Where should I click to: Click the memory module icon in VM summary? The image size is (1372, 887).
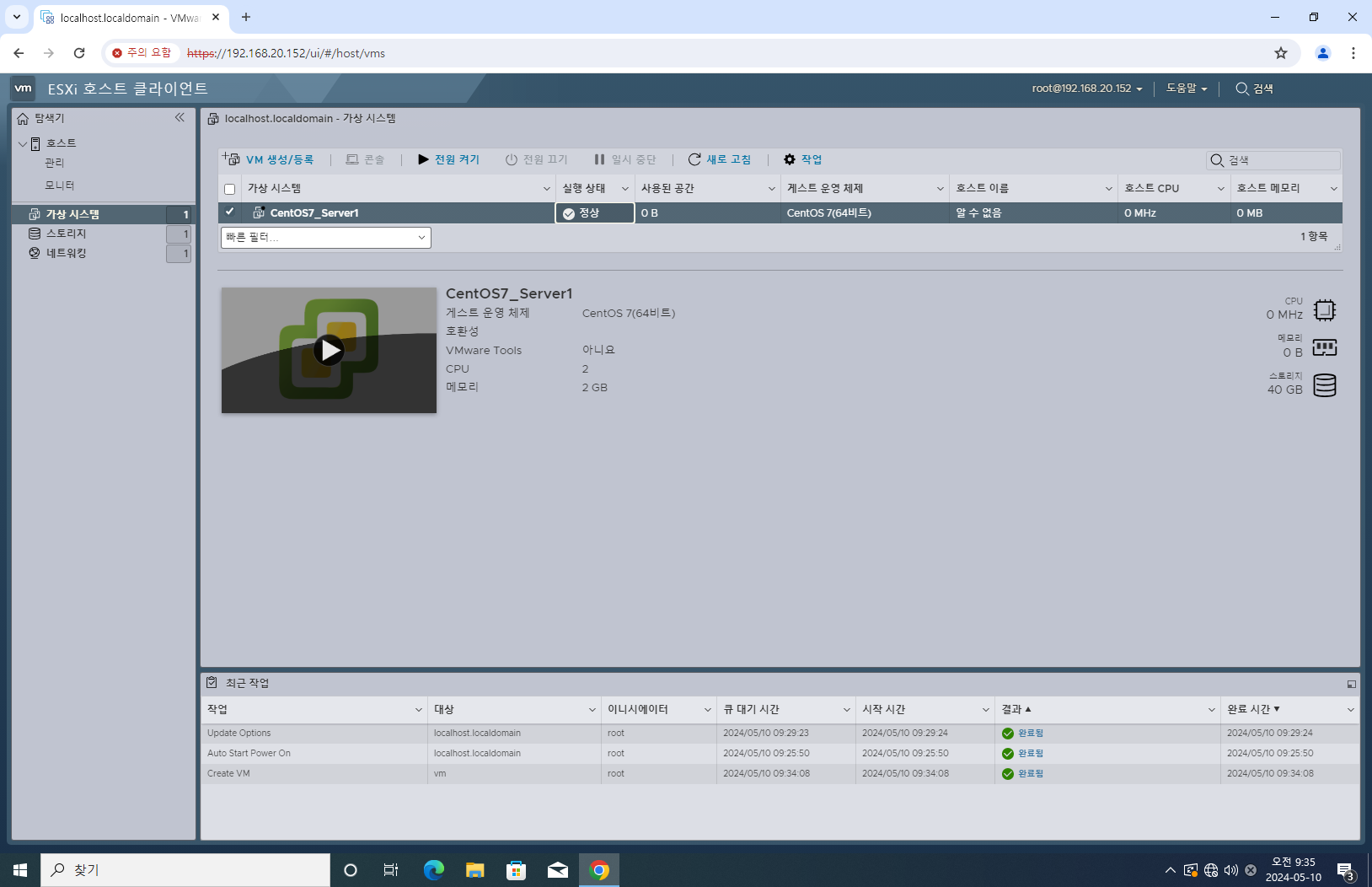click(1325, 347)
